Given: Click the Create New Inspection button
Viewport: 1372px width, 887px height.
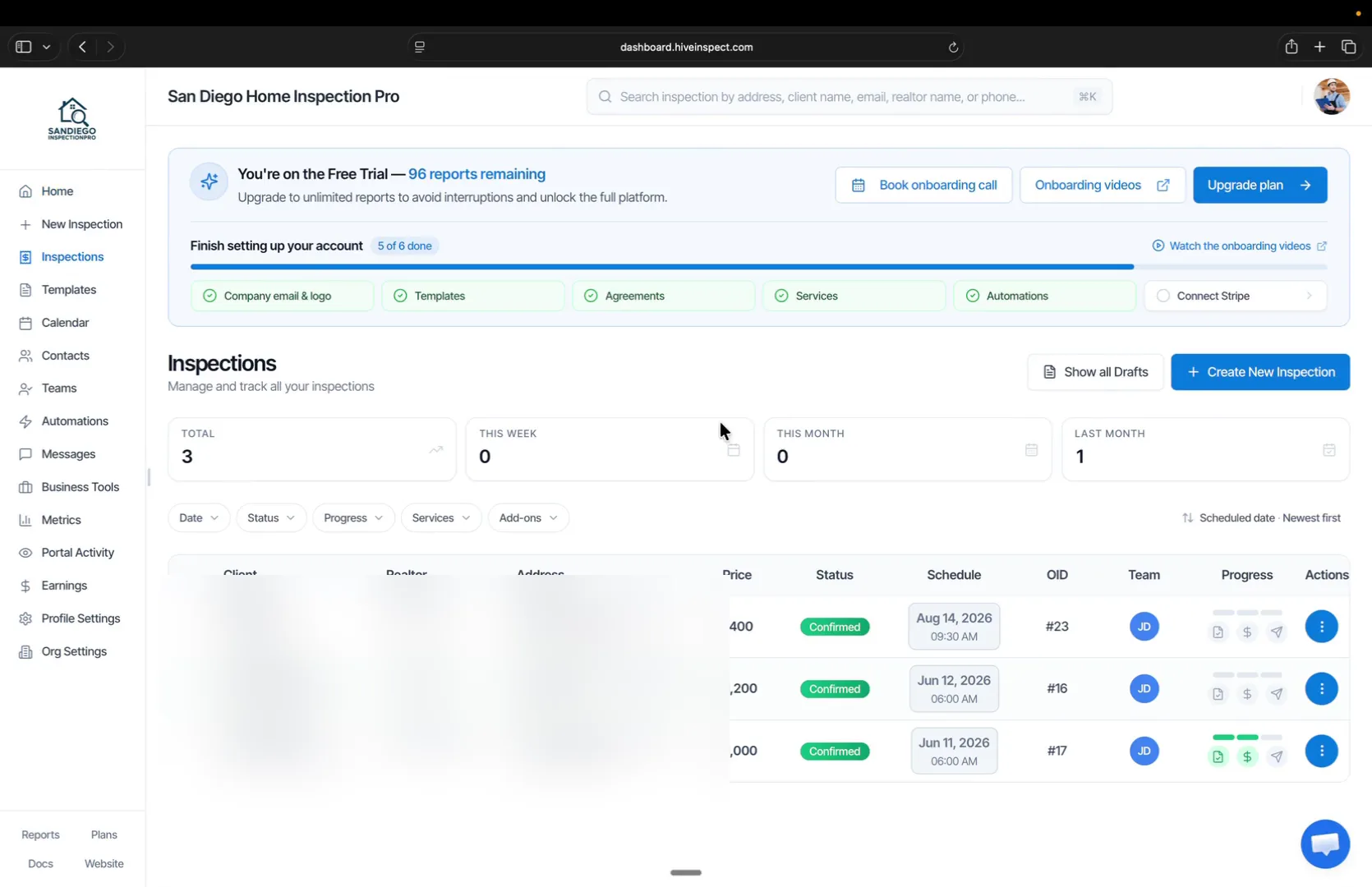Looking at the screenshot, I should coord(1260,372).
